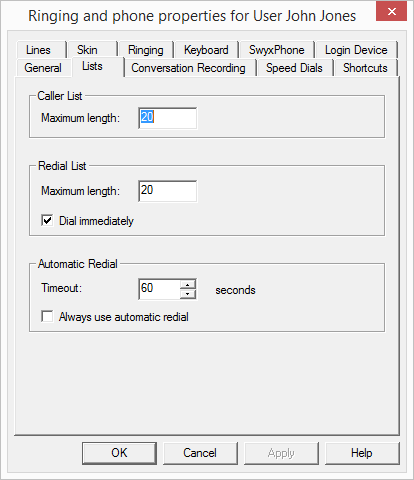Increase Timeout with the up arrow
Viewport: 414px width, 480px height.
(188, 285)
